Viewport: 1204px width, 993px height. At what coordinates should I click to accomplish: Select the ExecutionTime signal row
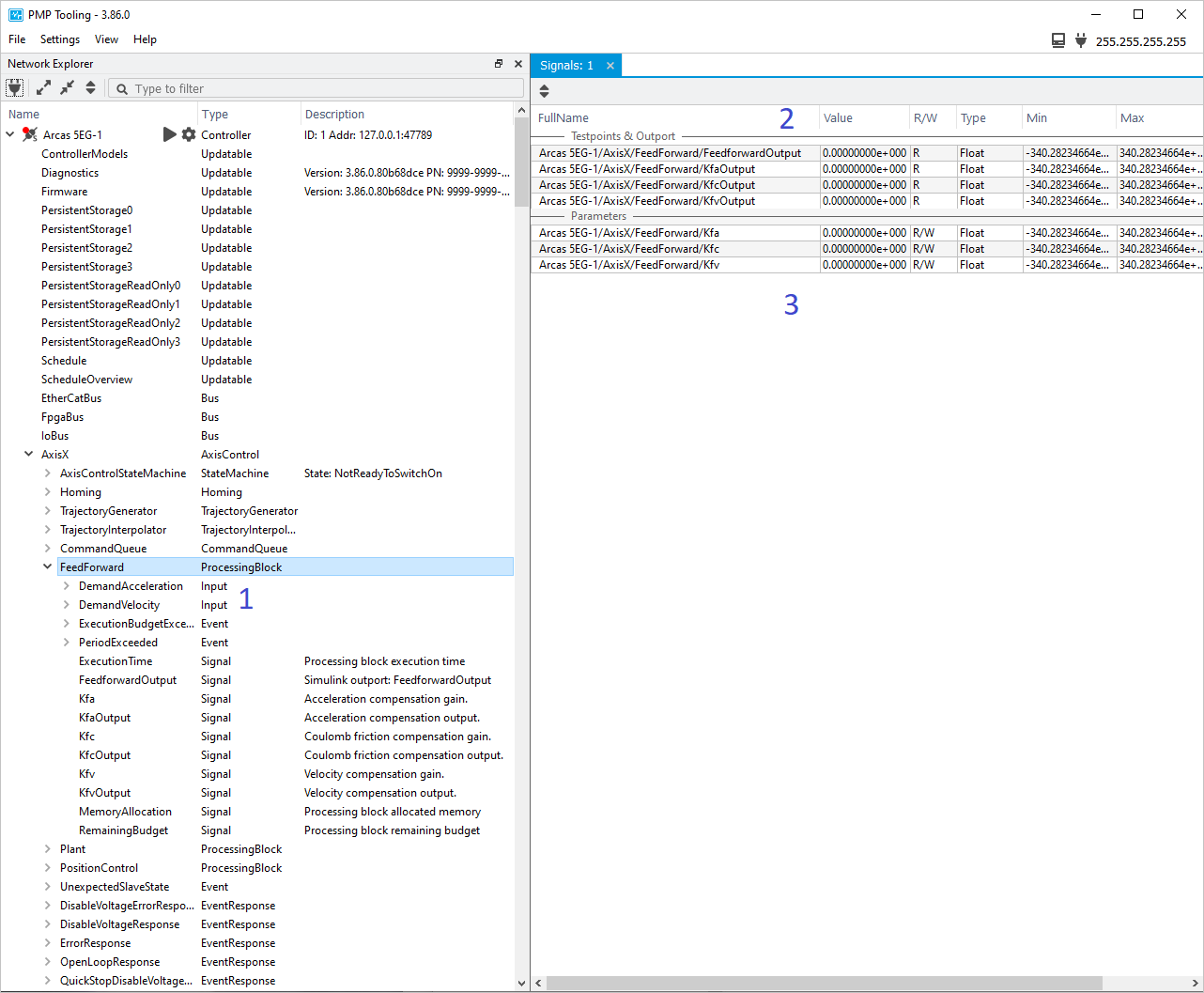tap(116, 660)
